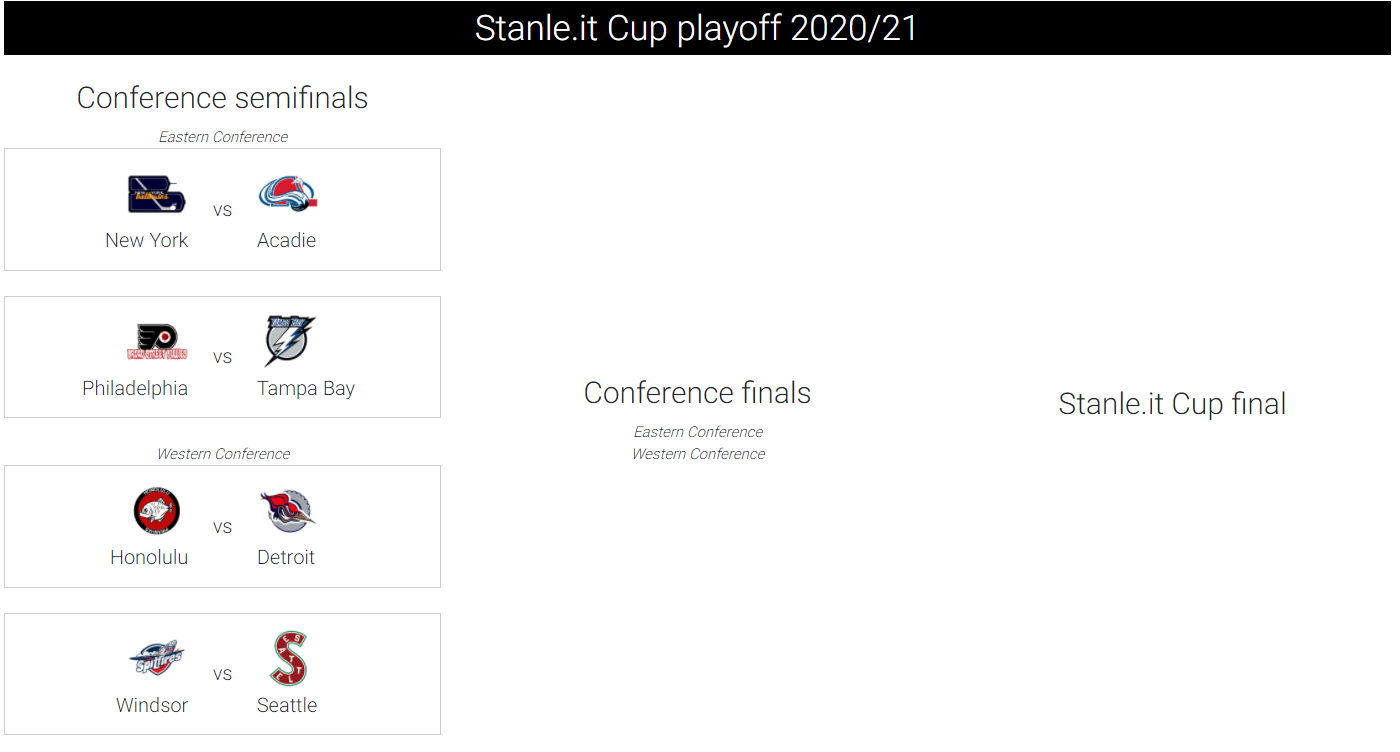Follow the Acadie team name link
The image size is (1400, 752).
(x=286, y=240)
